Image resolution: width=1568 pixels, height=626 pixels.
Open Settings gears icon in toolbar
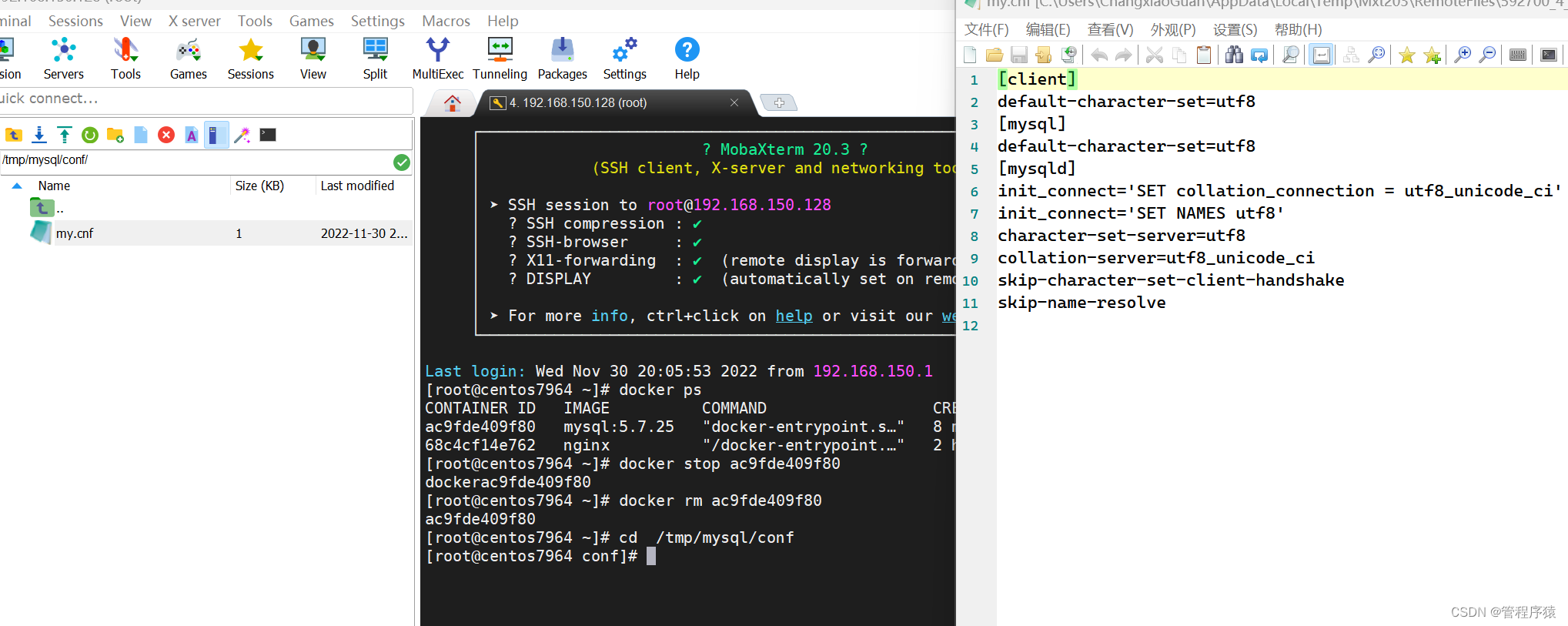[x=624, y=59]
